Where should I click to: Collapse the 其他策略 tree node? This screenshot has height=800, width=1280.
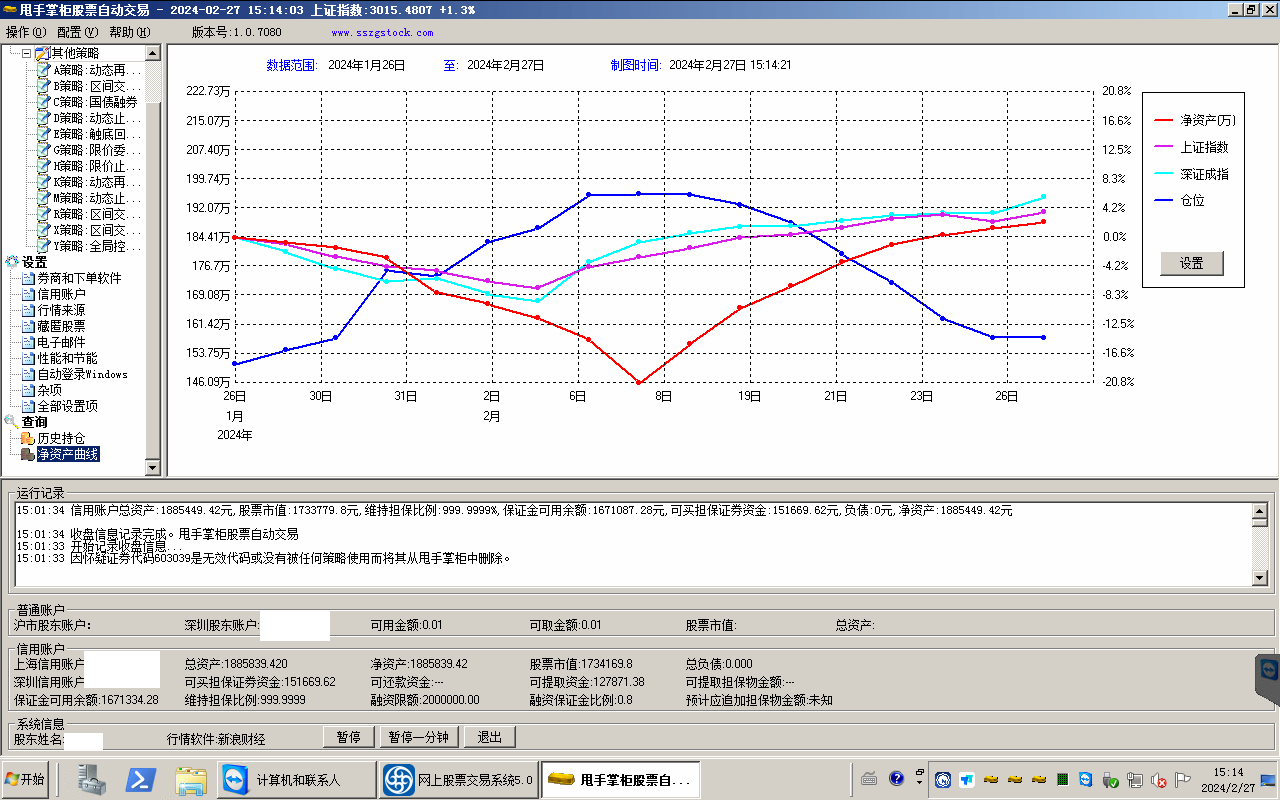coord(26,53)
